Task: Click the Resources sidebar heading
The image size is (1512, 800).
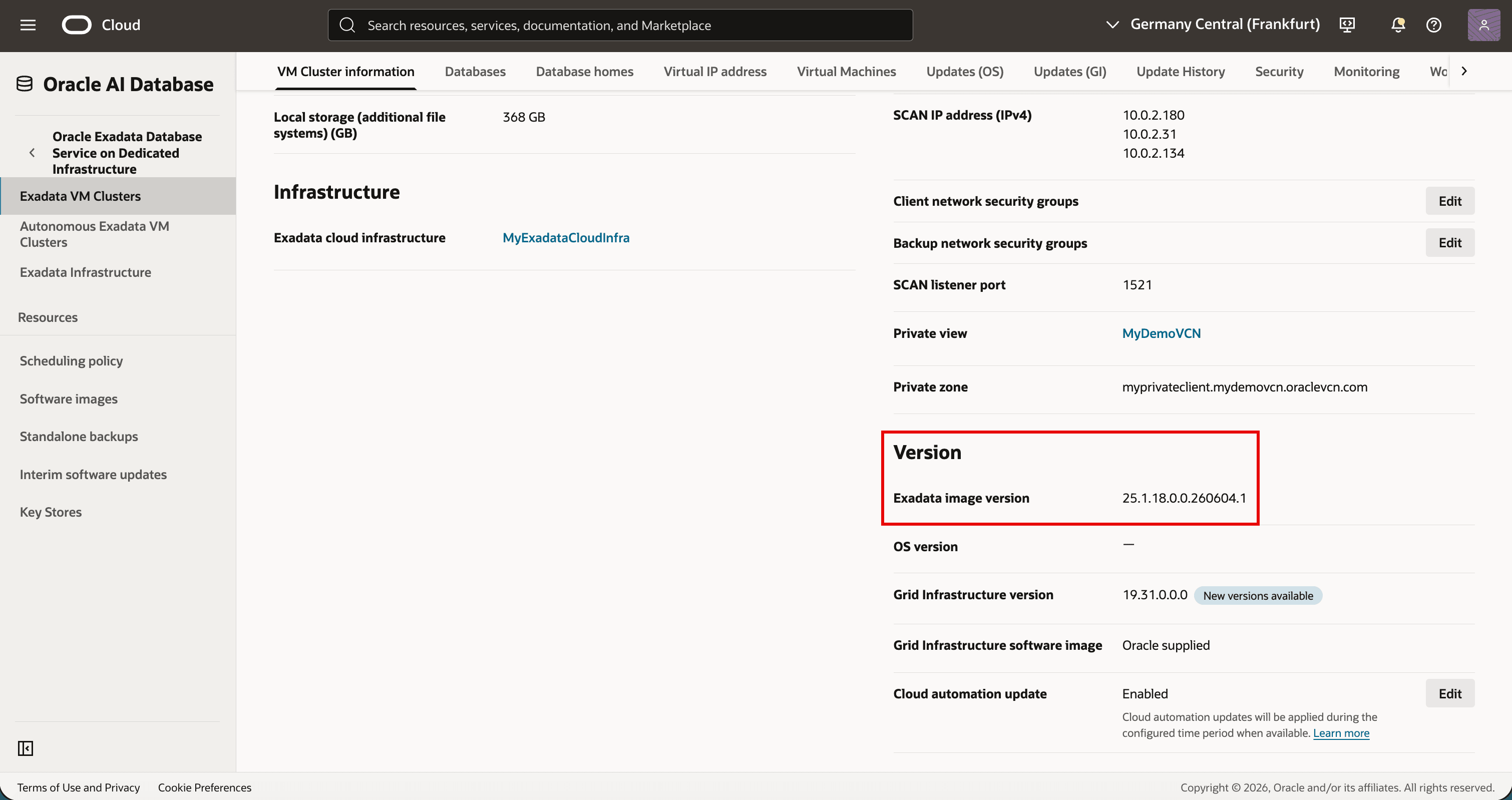Action: click(x=48, y=317)
